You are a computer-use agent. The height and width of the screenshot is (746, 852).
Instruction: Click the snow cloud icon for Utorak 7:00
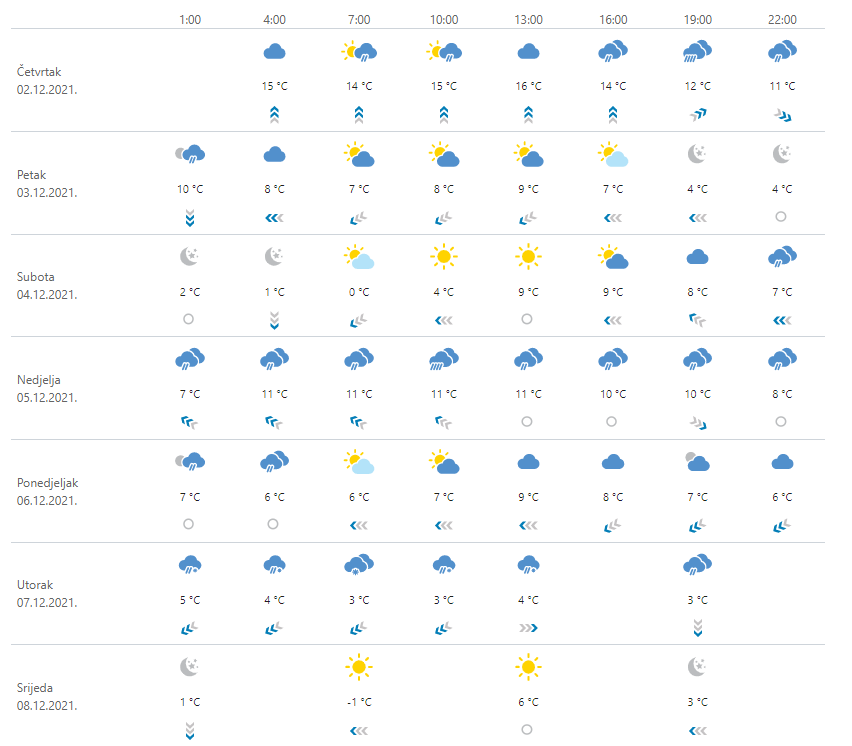click(x=359, y=565)
